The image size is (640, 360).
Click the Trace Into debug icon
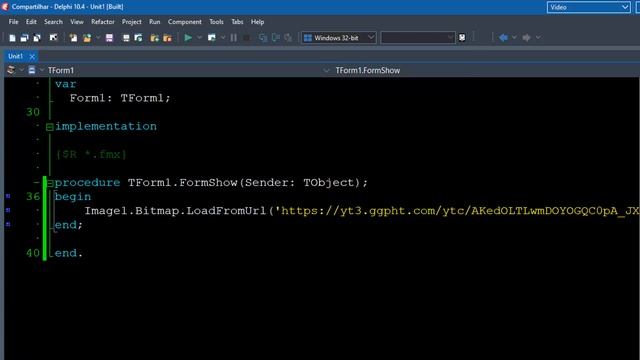coord(263,38)
